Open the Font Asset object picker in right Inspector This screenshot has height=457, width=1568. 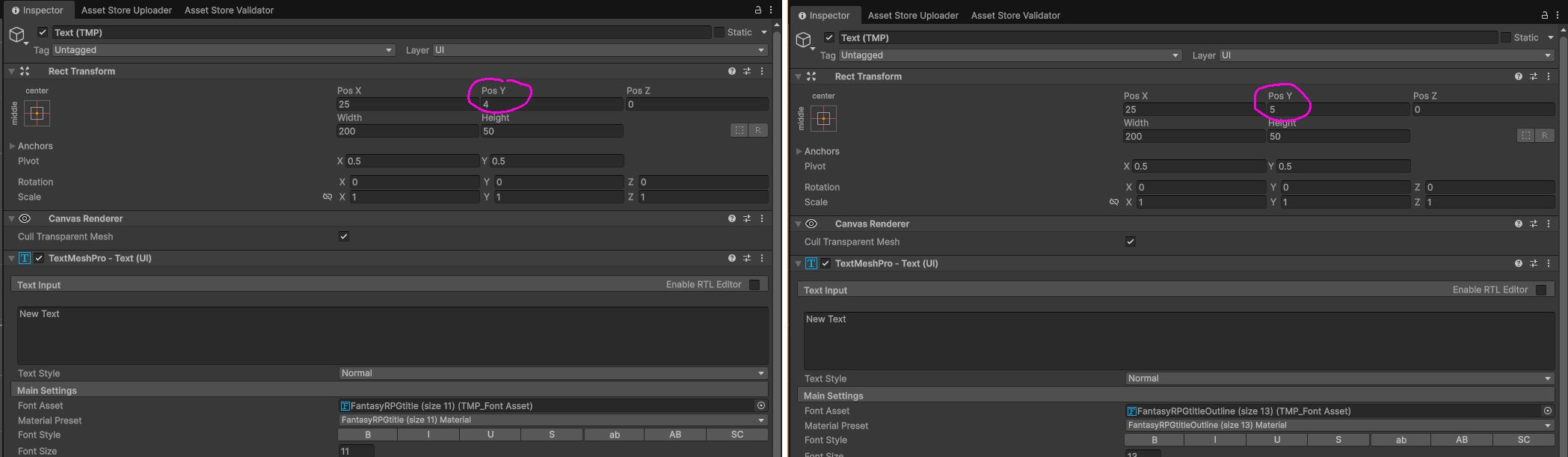click(x=1547, y=411)
